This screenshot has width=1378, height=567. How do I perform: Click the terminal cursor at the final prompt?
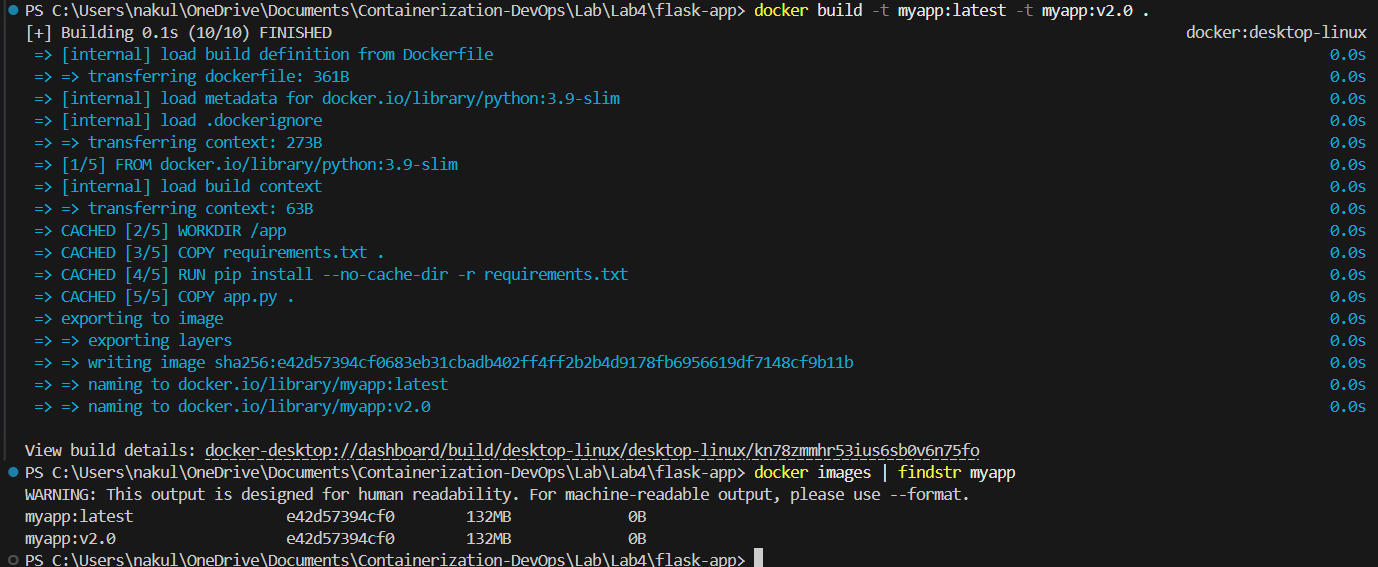click(759, 559)
